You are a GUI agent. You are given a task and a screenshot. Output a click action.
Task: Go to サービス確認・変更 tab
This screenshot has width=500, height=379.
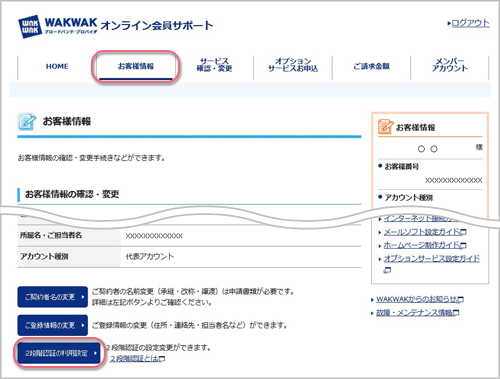click(214, 65)
